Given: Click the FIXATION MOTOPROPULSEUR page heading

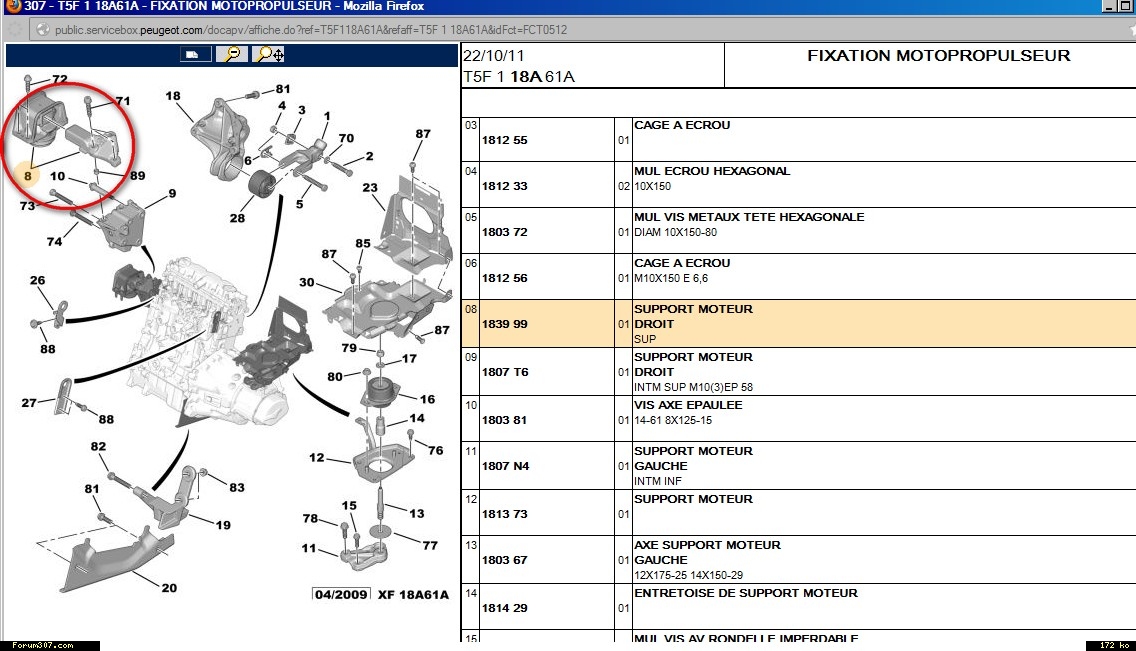Looking at the screenshot, I should pos(939,56).
